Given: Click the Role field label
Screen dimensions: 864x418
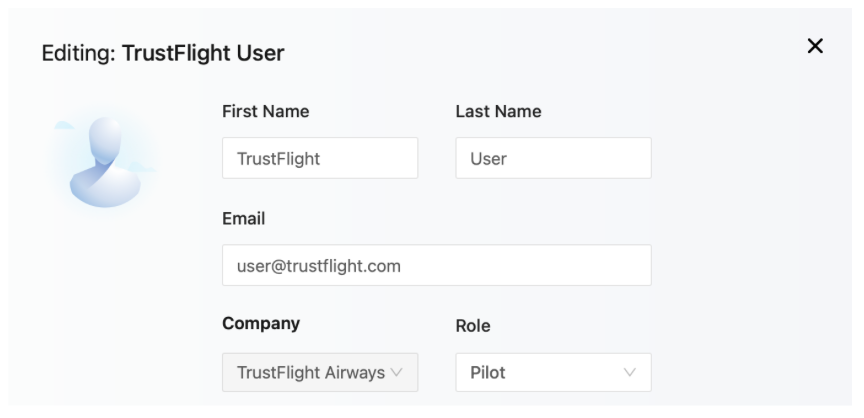Looking at the screenshot, I should (x=472, y=326).
